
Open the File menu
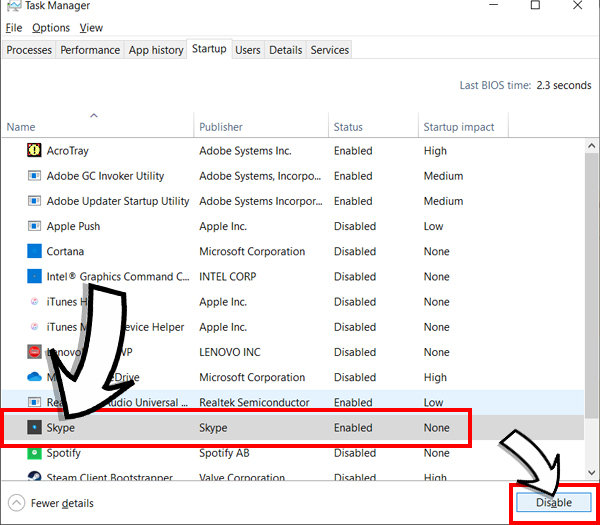click(x=14, y=28)
